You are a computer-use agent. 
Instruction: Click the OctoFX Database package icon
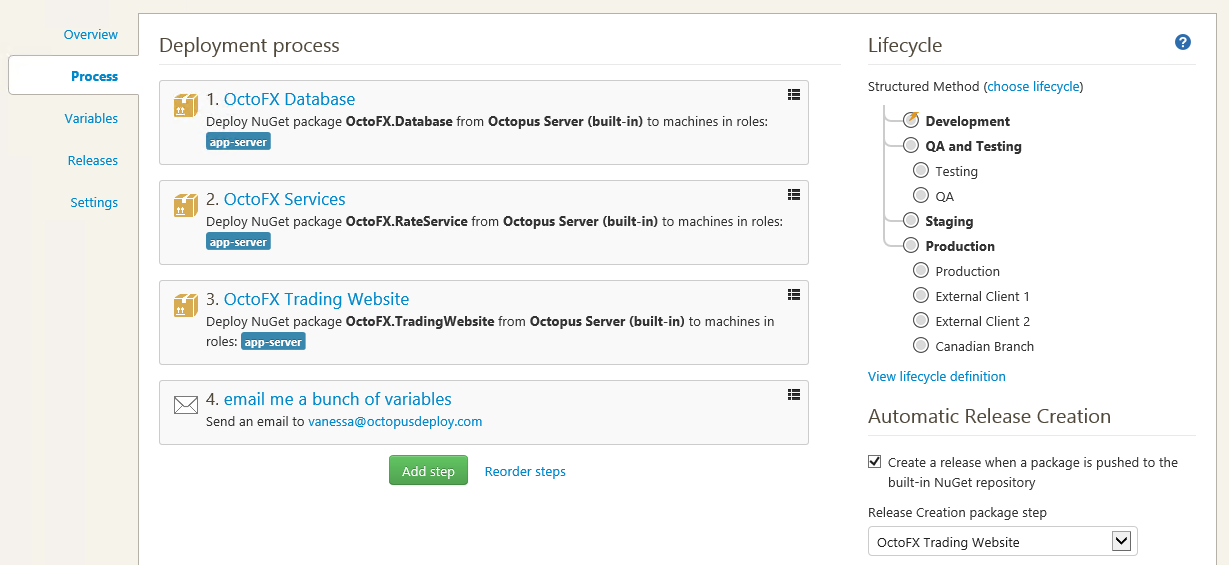pos(185,106)
